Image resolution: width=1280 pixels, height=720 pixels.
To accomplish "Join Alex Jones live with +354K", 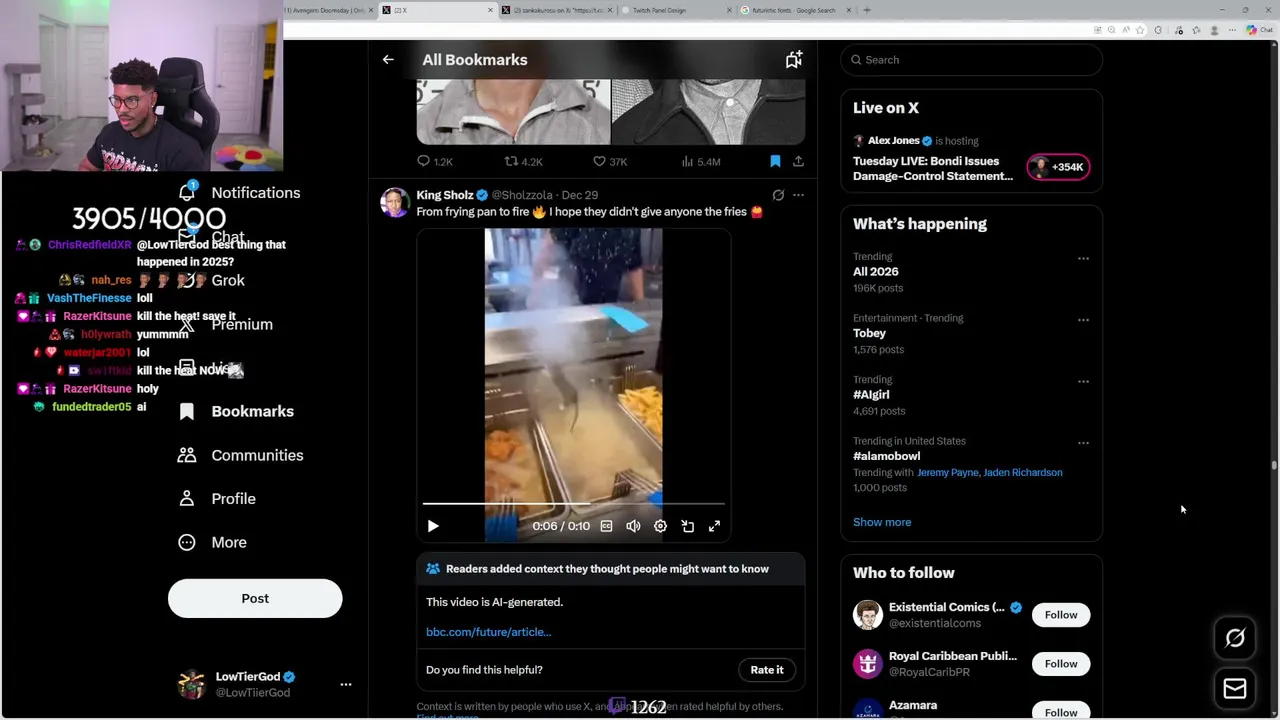I will point(1058,167).
